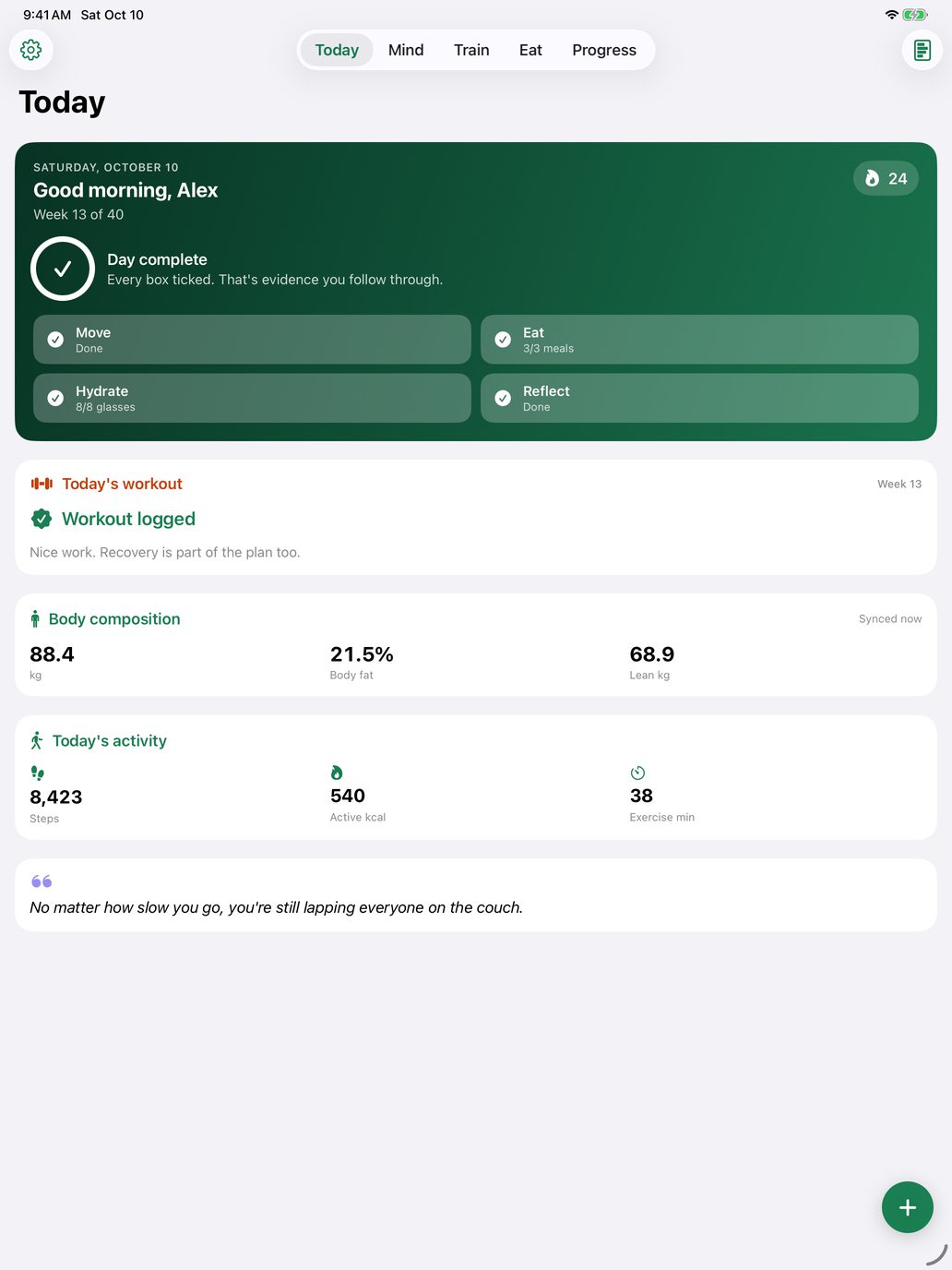Screen dimensions: 952x1270
Task: Select the 8,423 steps value
Action: [56, 797]
